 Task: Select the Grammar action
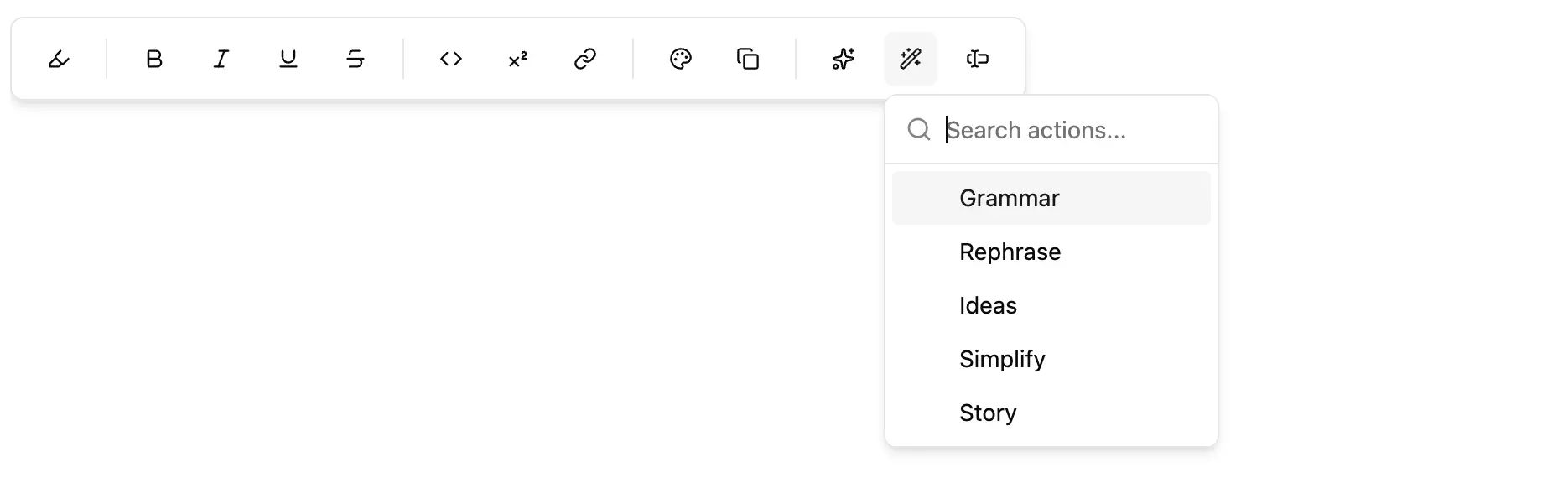[1051, 198]
